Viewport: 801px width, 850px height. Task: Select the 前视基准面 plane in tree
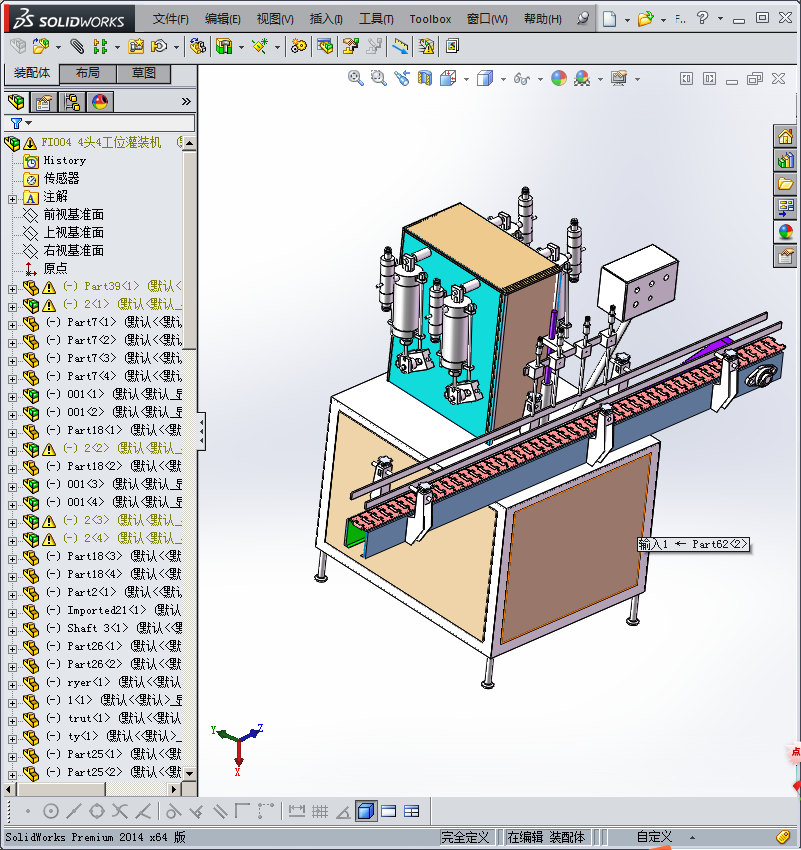[73, 215]
